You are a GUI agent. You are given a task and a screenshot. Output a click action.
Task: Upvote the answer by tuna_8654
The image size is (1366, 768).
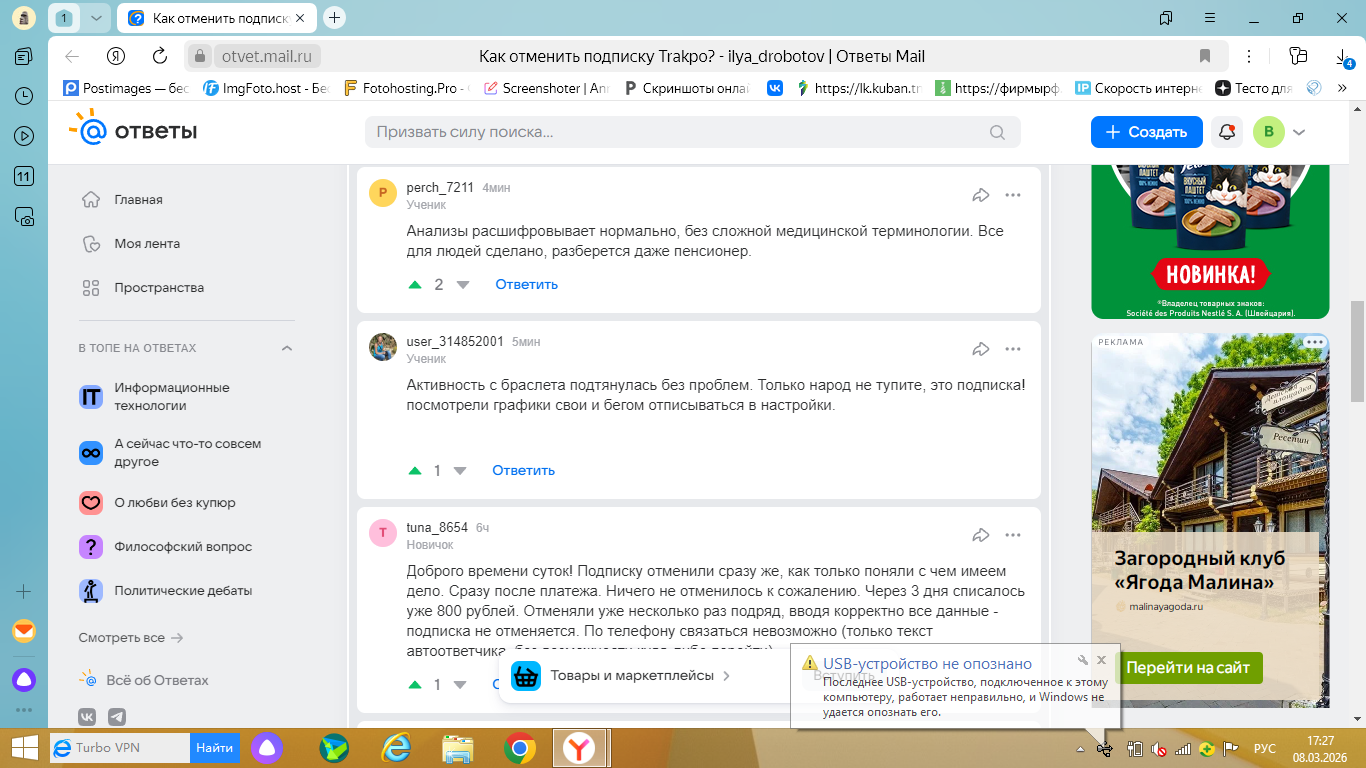click(415, 685)
